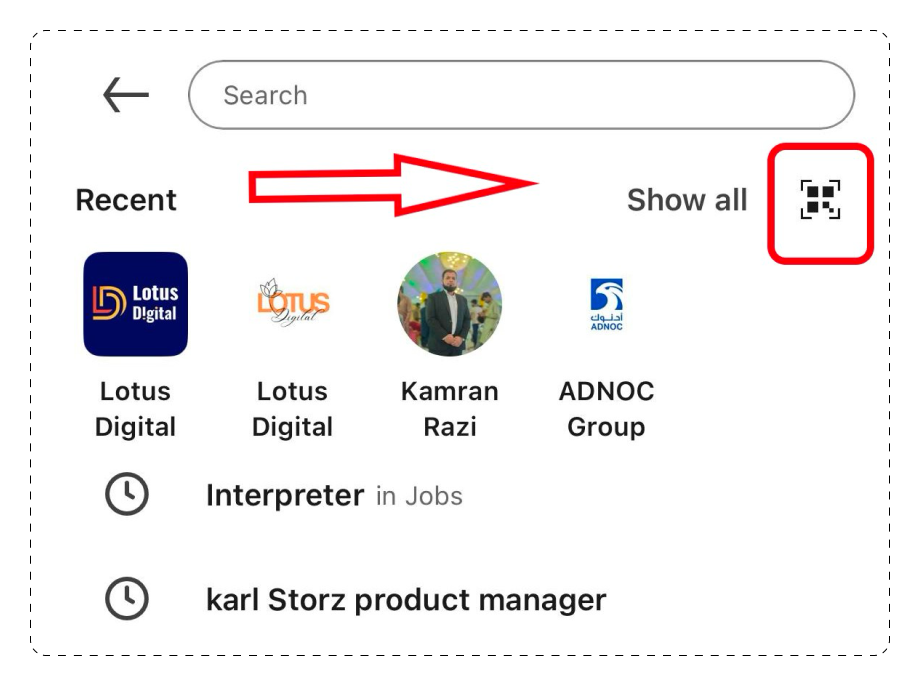Select the karl Storz product manager search entry
Screen dimensions: 920x686
pos(405,598)
